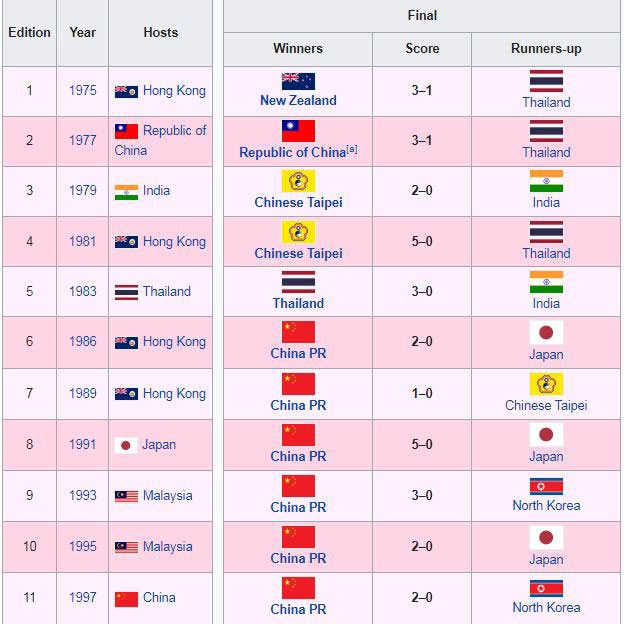
Task: Click the Republic of China flag in the 1977 winners cell
Action: tap(298, 131)
